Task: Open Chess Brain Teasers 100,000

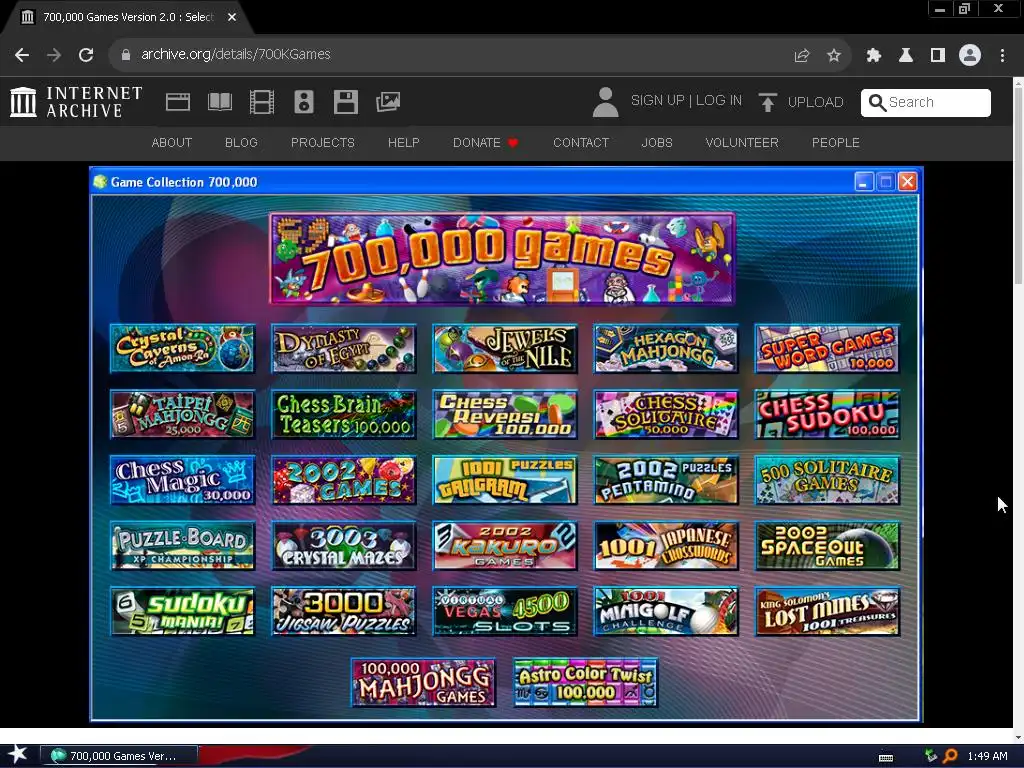Action: [x=344, y=415]
